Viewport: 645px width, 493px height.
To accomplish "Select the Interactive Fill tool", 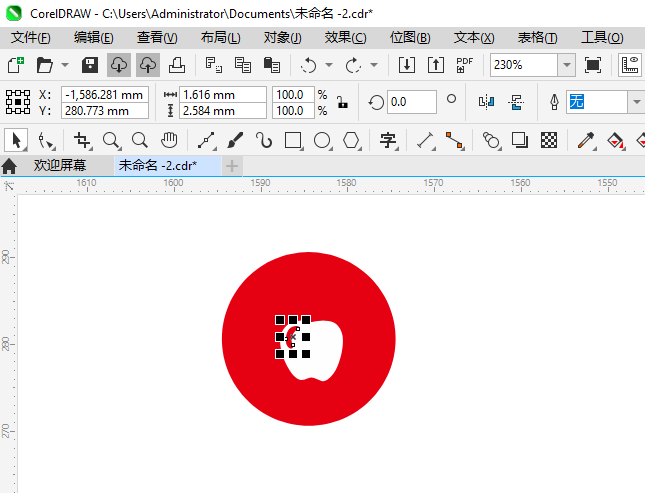I will tap(615, 140).
